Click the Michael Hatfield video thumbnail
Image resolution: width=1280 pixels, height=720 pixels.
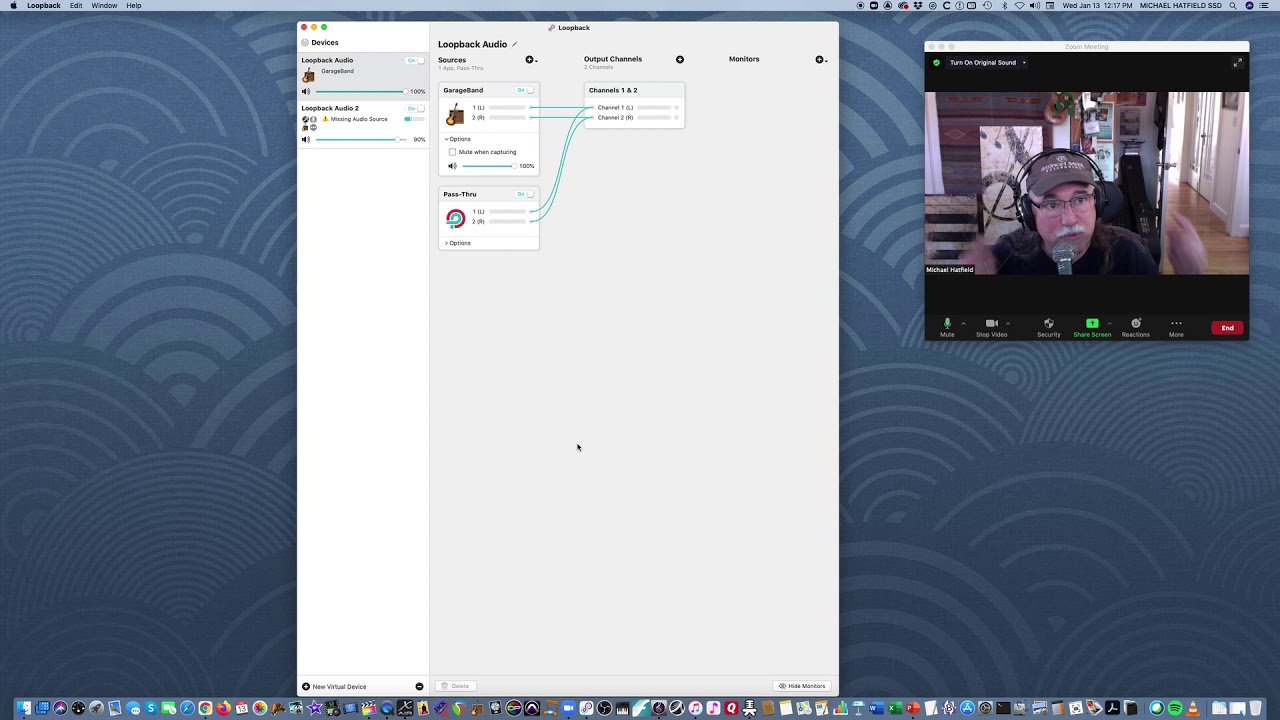pyautogui.click(x=1087, y=183)
